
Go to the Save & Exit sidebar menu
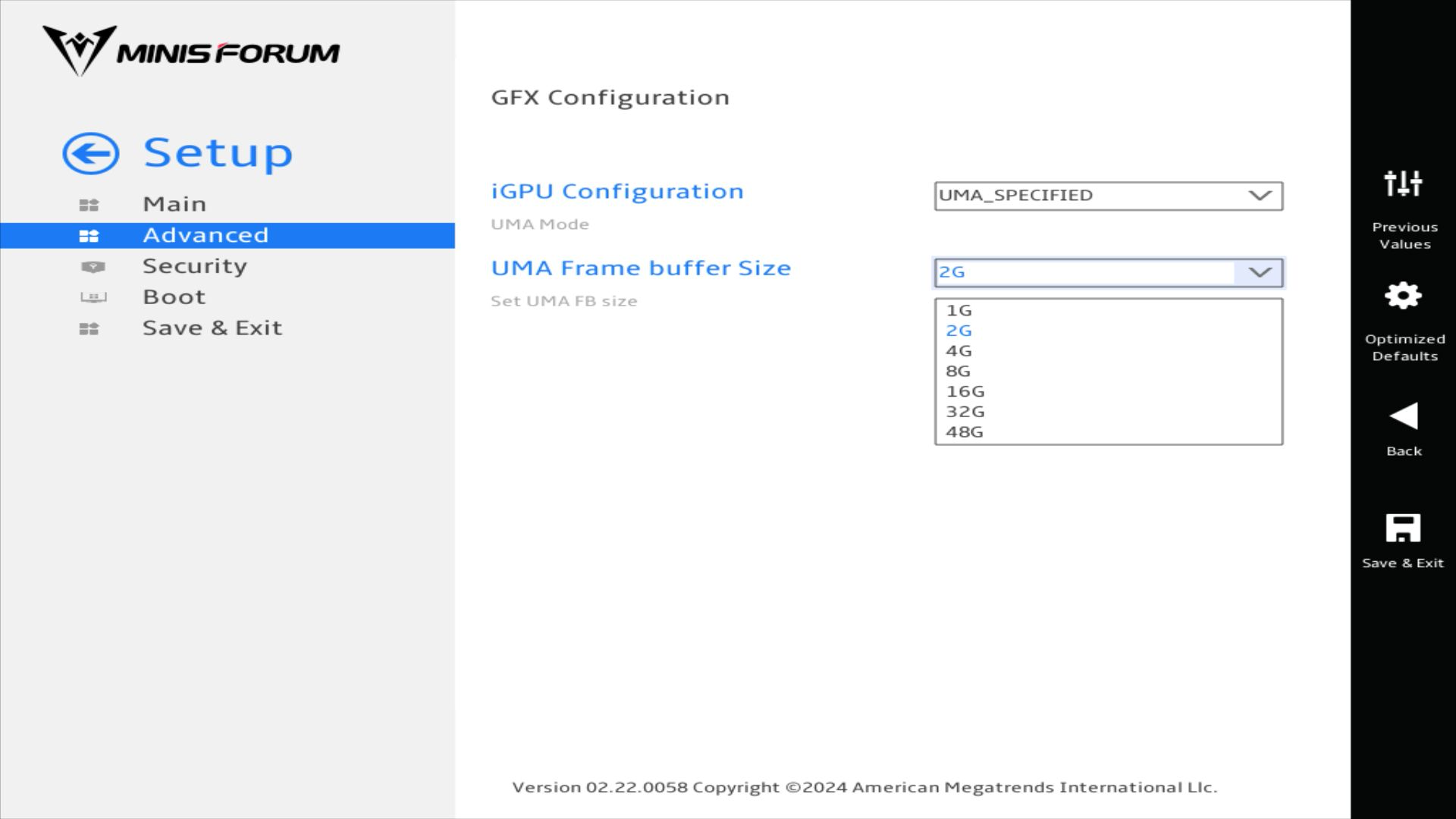(x=212, y=328)
